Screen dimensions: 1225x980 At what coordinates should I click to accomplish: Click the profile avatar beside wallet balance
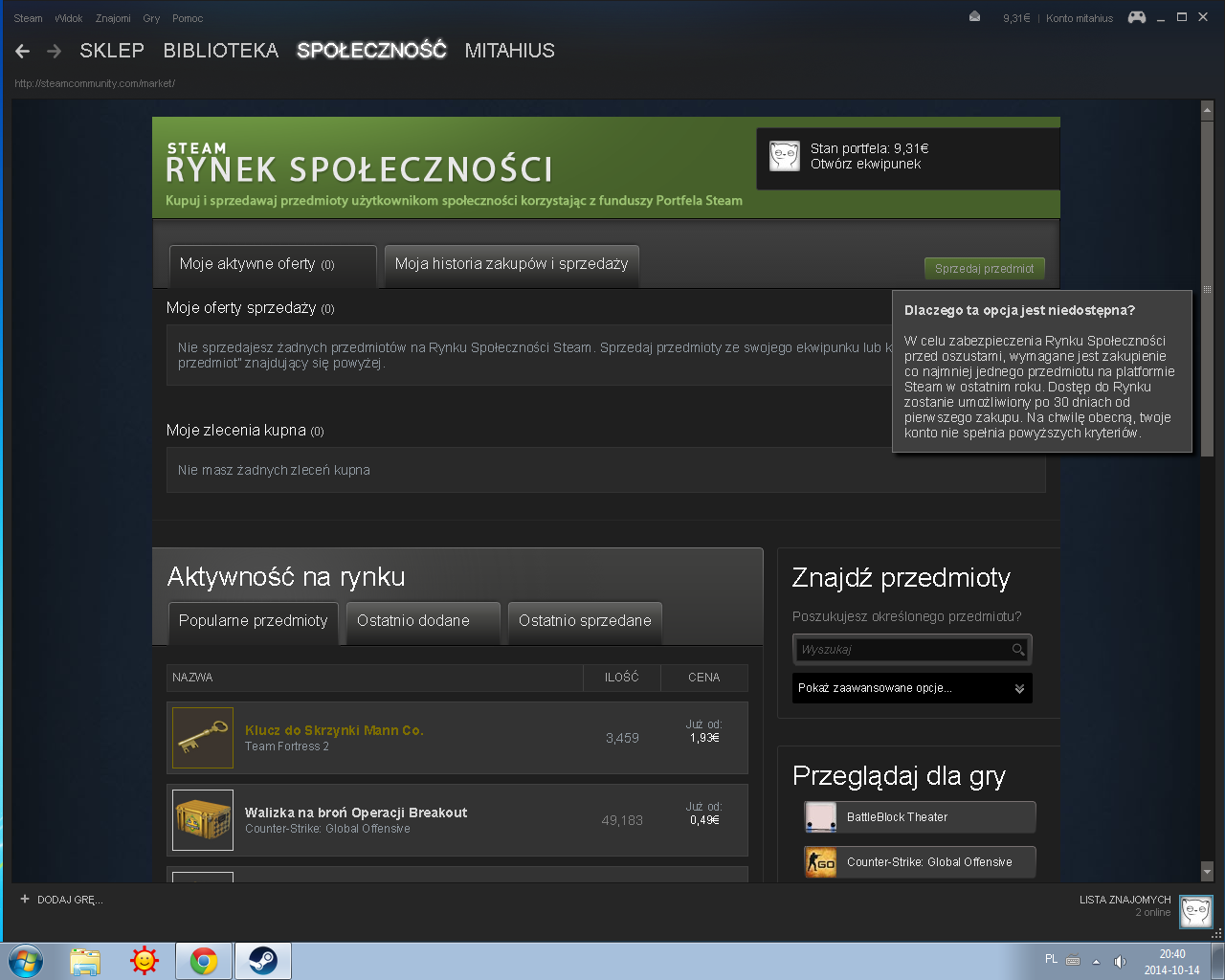(785, 155)
